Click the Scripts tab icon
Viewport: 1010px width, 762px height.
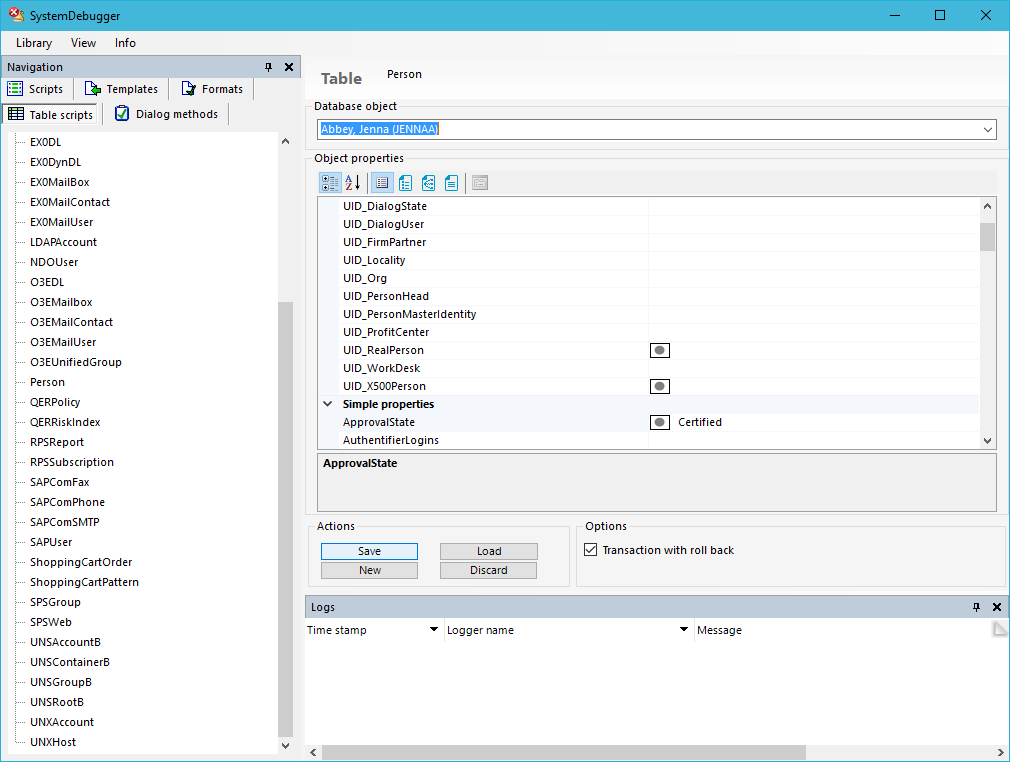point(15,88)
